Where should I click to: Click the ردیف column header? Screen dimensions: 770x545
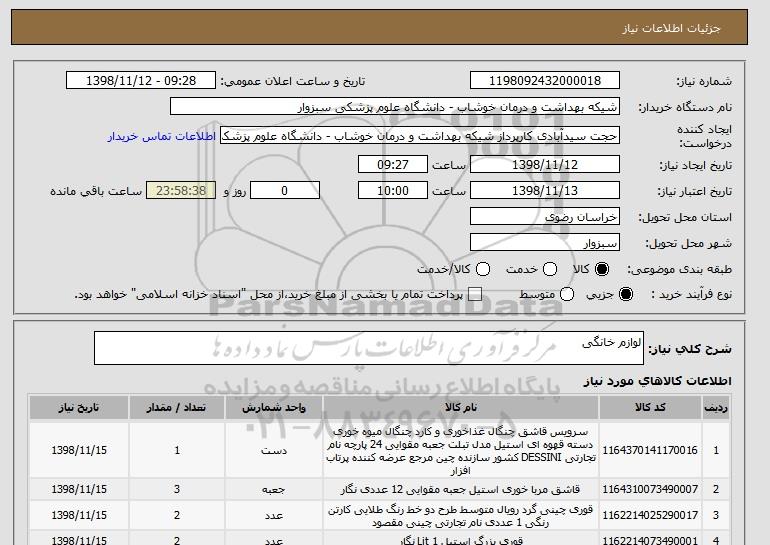(x=716, y=408)
